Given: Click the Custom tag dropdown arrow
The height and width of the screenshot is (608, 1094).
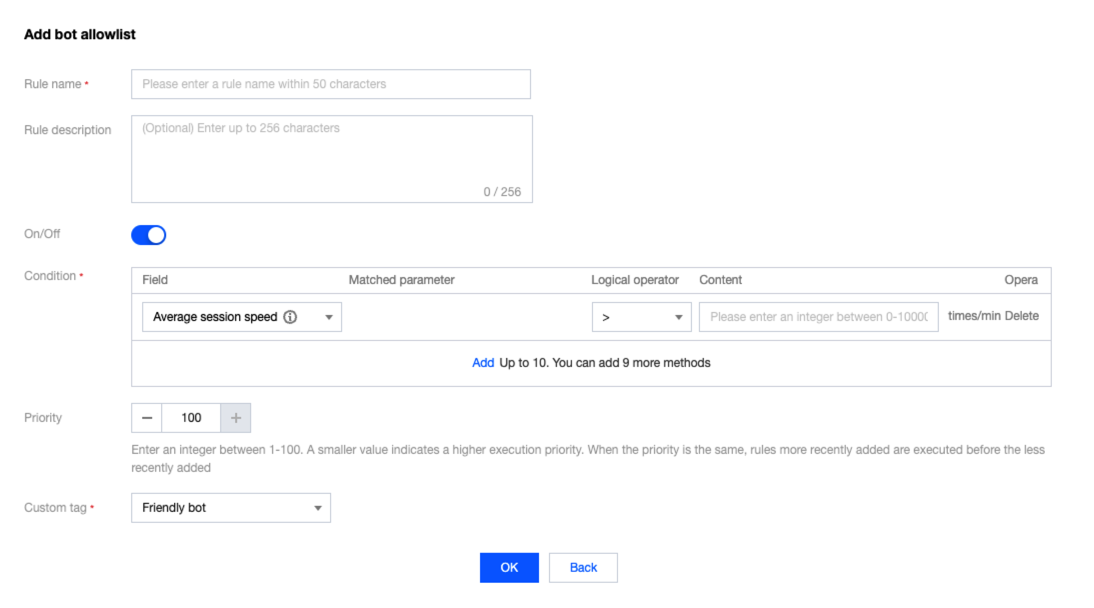Looking at the screenshot, I should (318, 508).
